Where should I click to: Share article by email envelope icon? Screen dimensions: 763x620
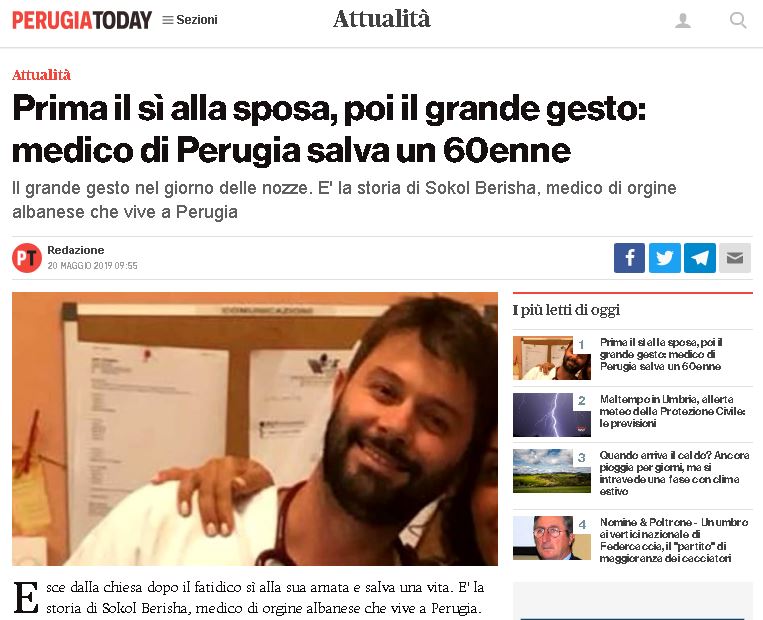pyautogui.click(x=735, y=258)
